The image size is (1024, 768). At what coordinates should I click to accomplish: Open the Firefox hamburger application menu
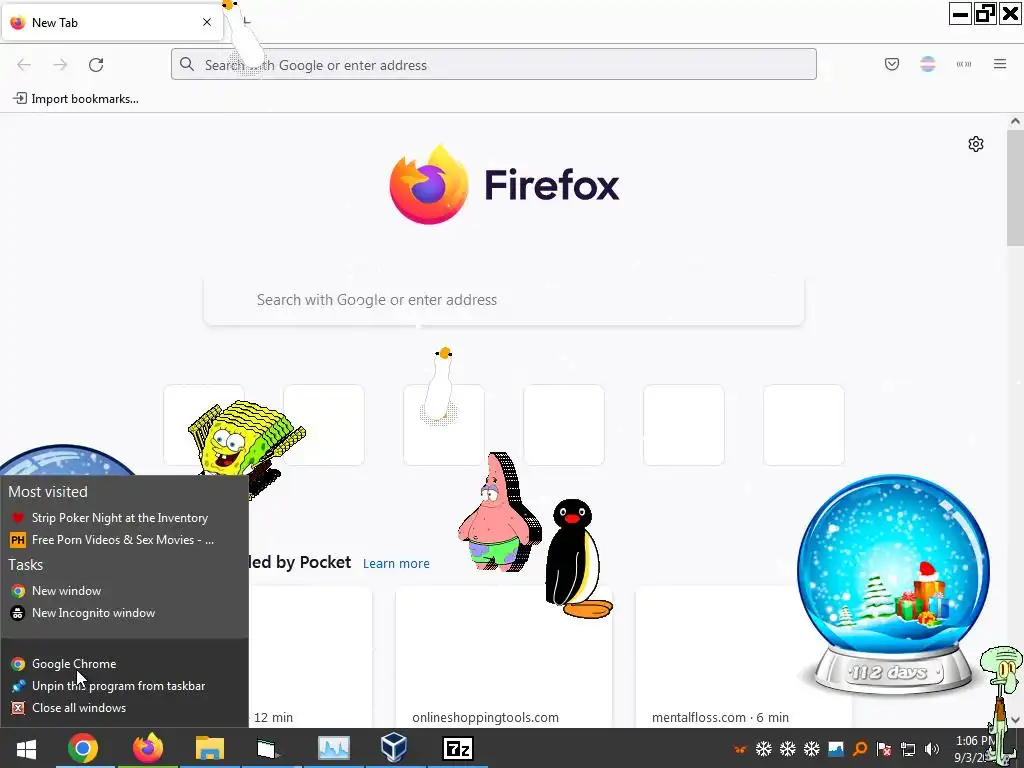pyautogui.click(x=1000, y=64)
